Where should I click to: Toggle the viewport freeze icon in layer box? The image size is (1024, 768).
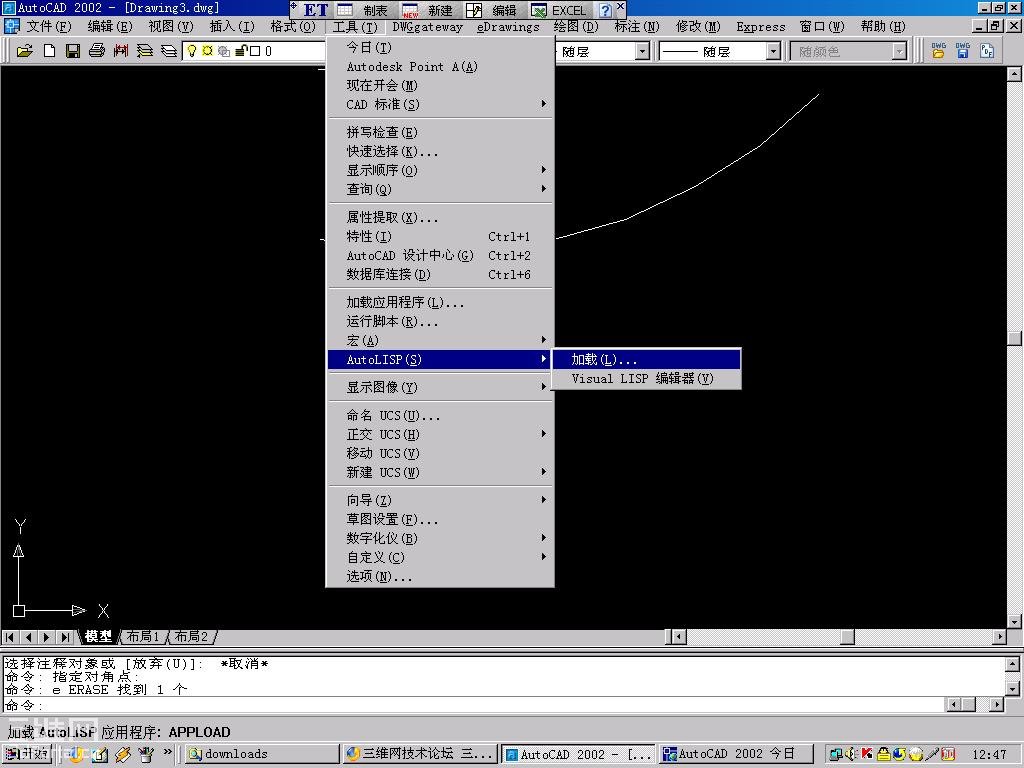224,51
